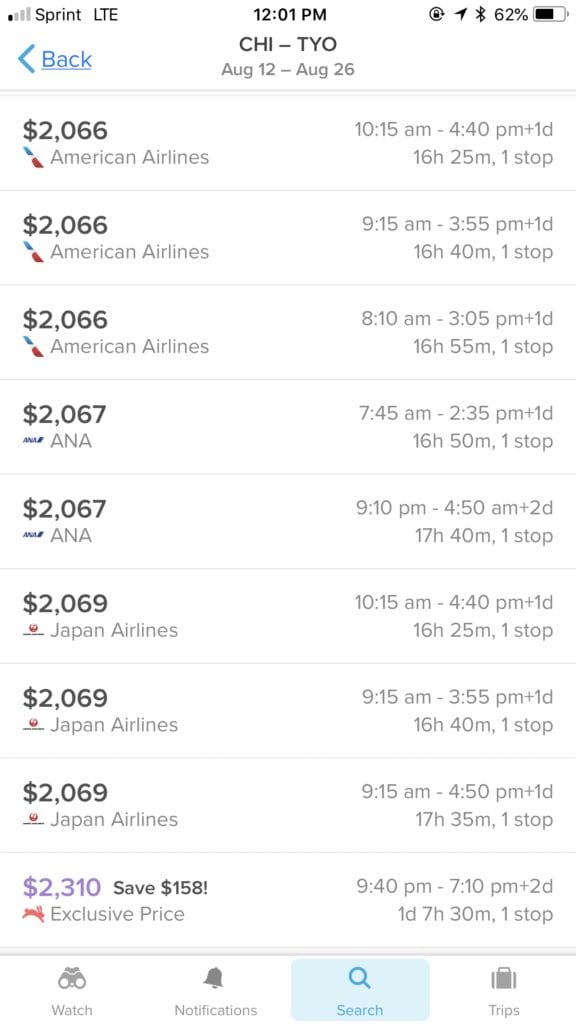
Task: Switch to the Watch tab label
Action: (x=72, y=1010)
